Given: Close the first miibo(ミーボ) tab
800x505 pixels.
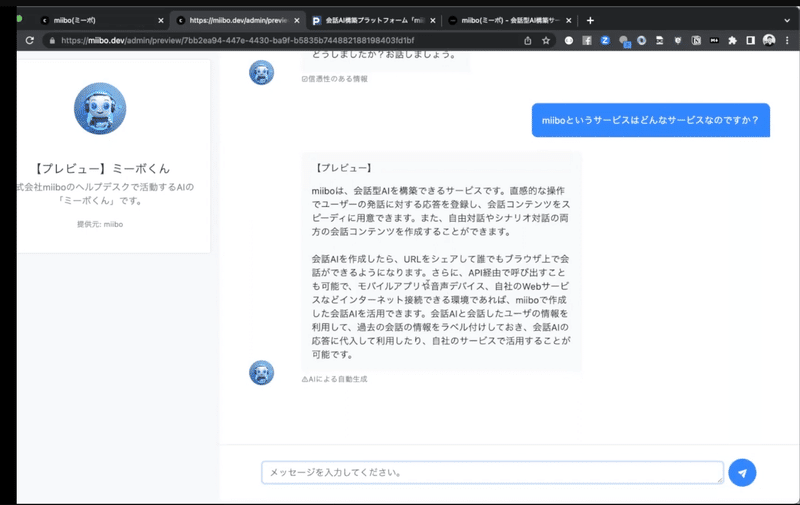Looking at the screenshot, I should click(161, 20).
